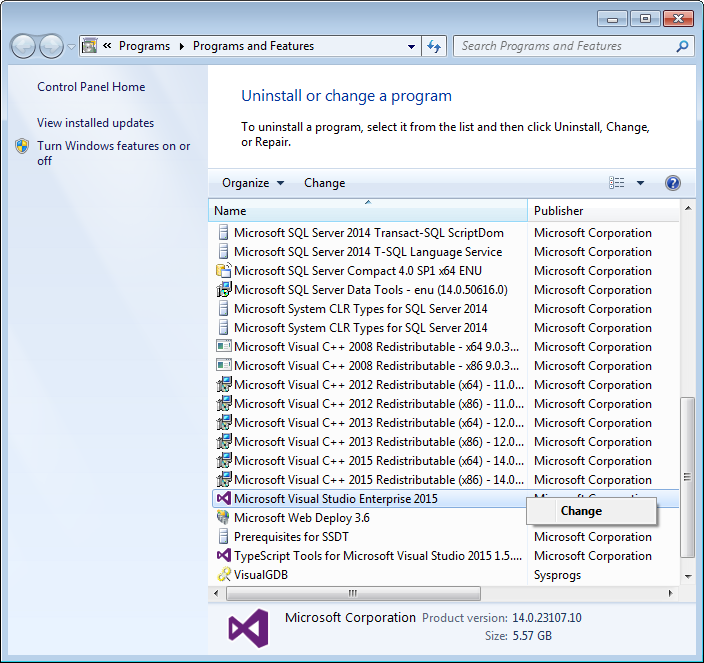This screenshot has width=704, height=663.
Task: Sort by the Name column header
Action: coord(368,211)
